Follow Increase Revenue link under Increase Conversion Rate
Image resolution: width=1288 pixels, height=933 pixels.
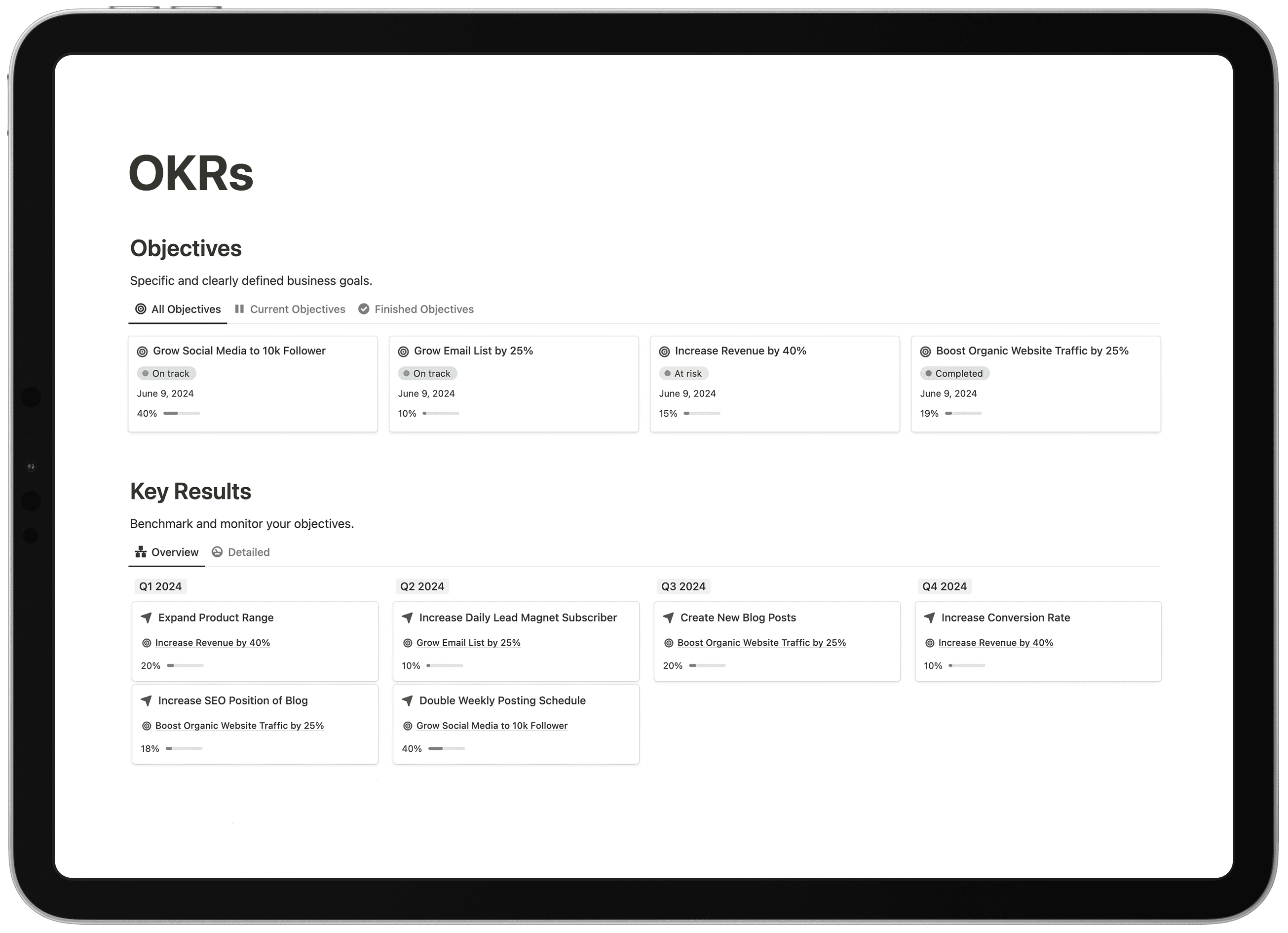995,643
